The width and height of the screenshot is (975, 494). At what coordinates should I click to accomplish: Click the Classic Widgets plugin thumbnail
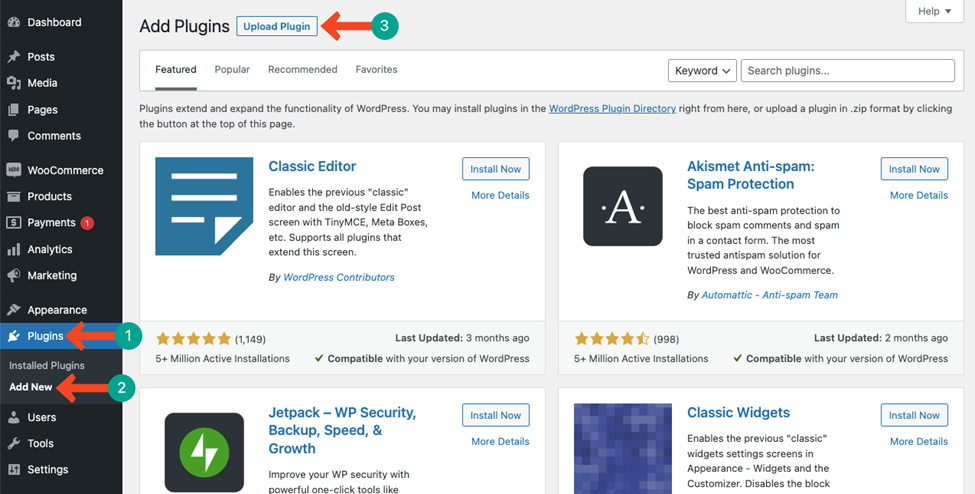tap(623, 449)
